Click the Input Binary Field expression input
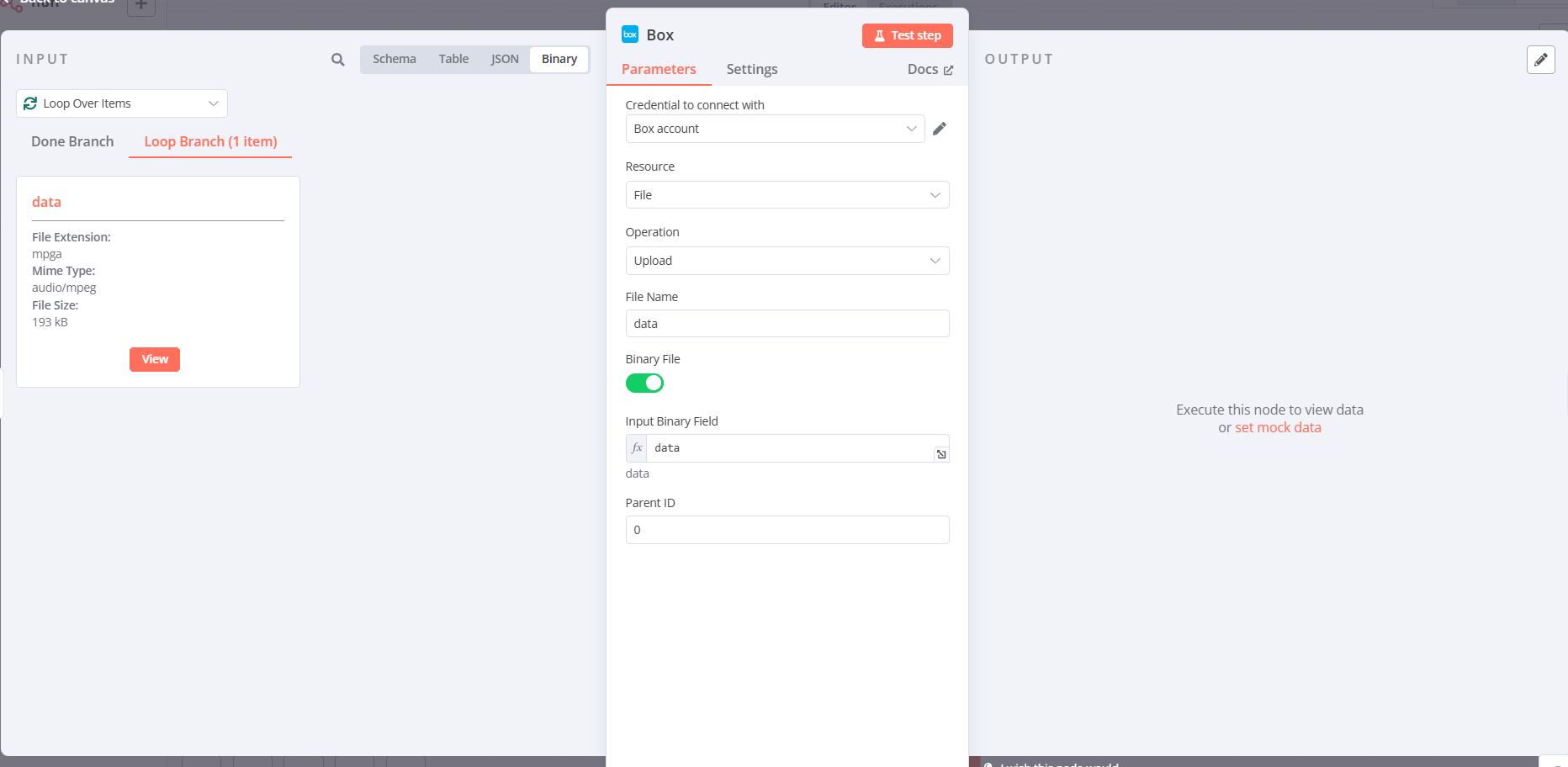 coord(792,448)
